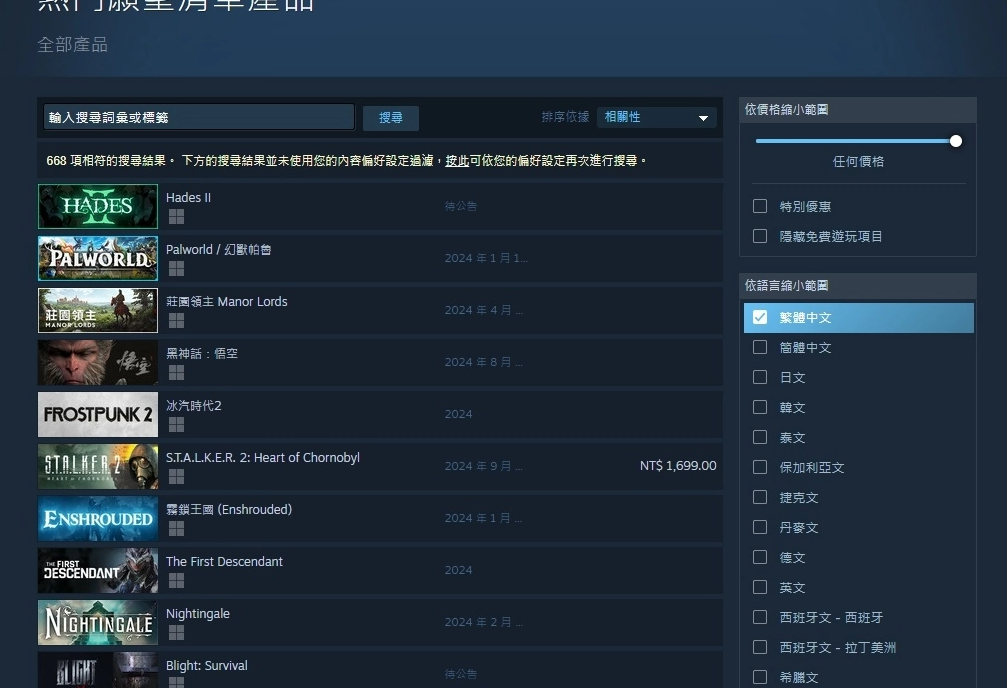Click Windows icon under 莊園領主 Manor Lords

coord(176,321)
